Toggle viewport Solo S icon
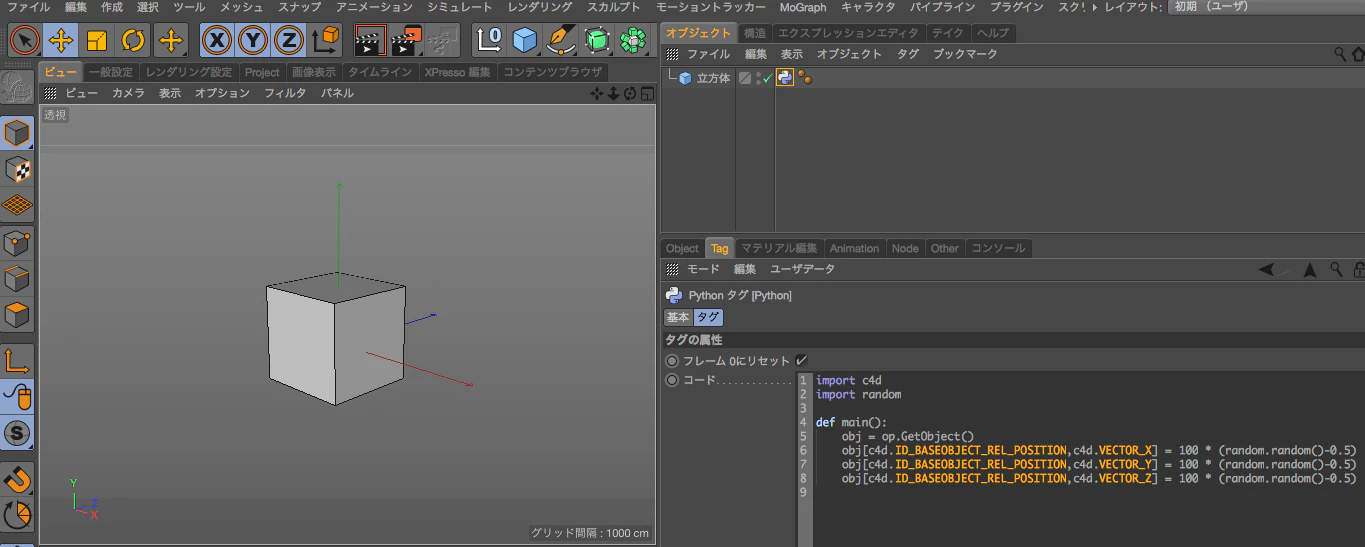The height and width of the screenshot is (547, 1365). [x=17, y=433]
